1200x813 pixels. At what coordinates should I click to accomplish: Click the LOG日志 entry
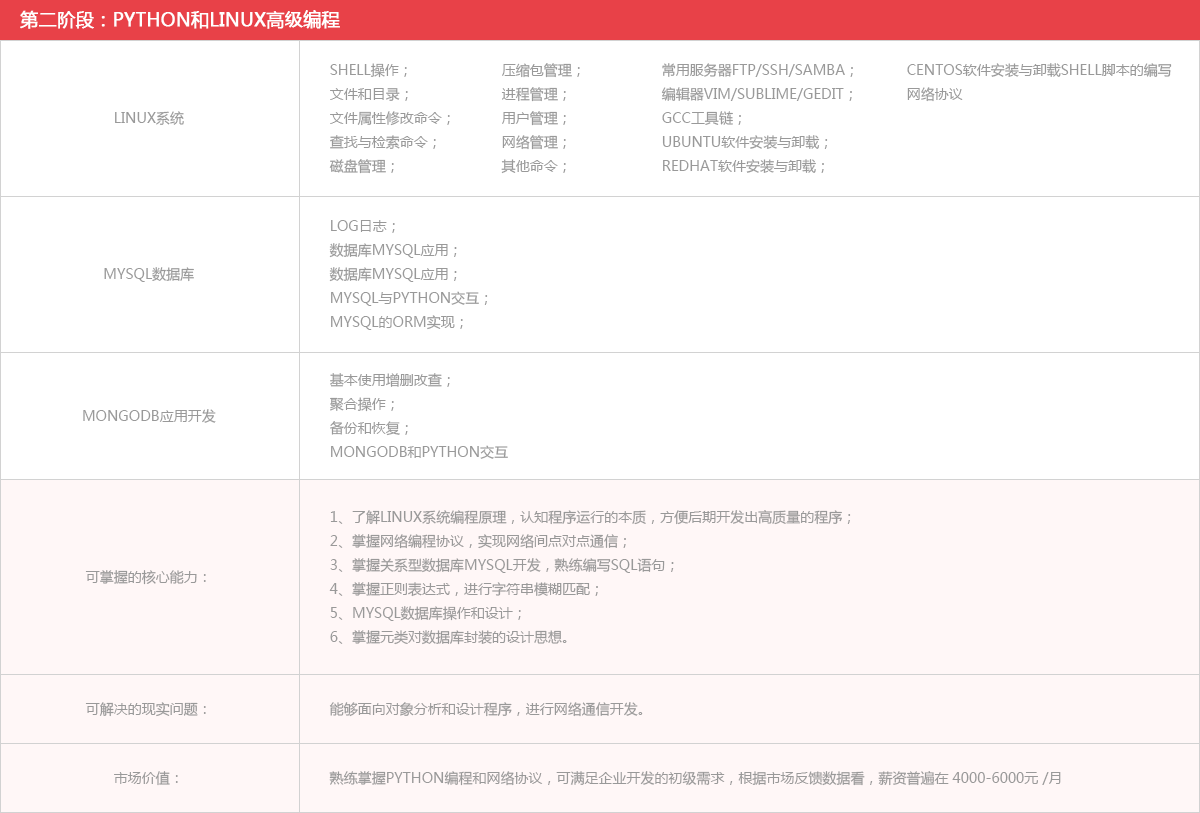pyautogui.click(x=364, y=226)
